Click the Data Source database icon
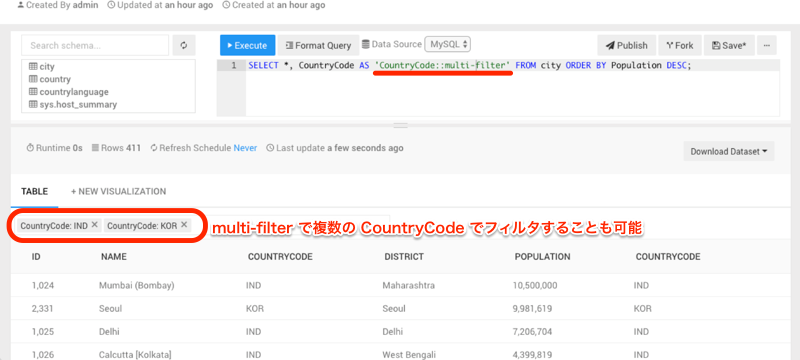 click(x=366, y=44)
